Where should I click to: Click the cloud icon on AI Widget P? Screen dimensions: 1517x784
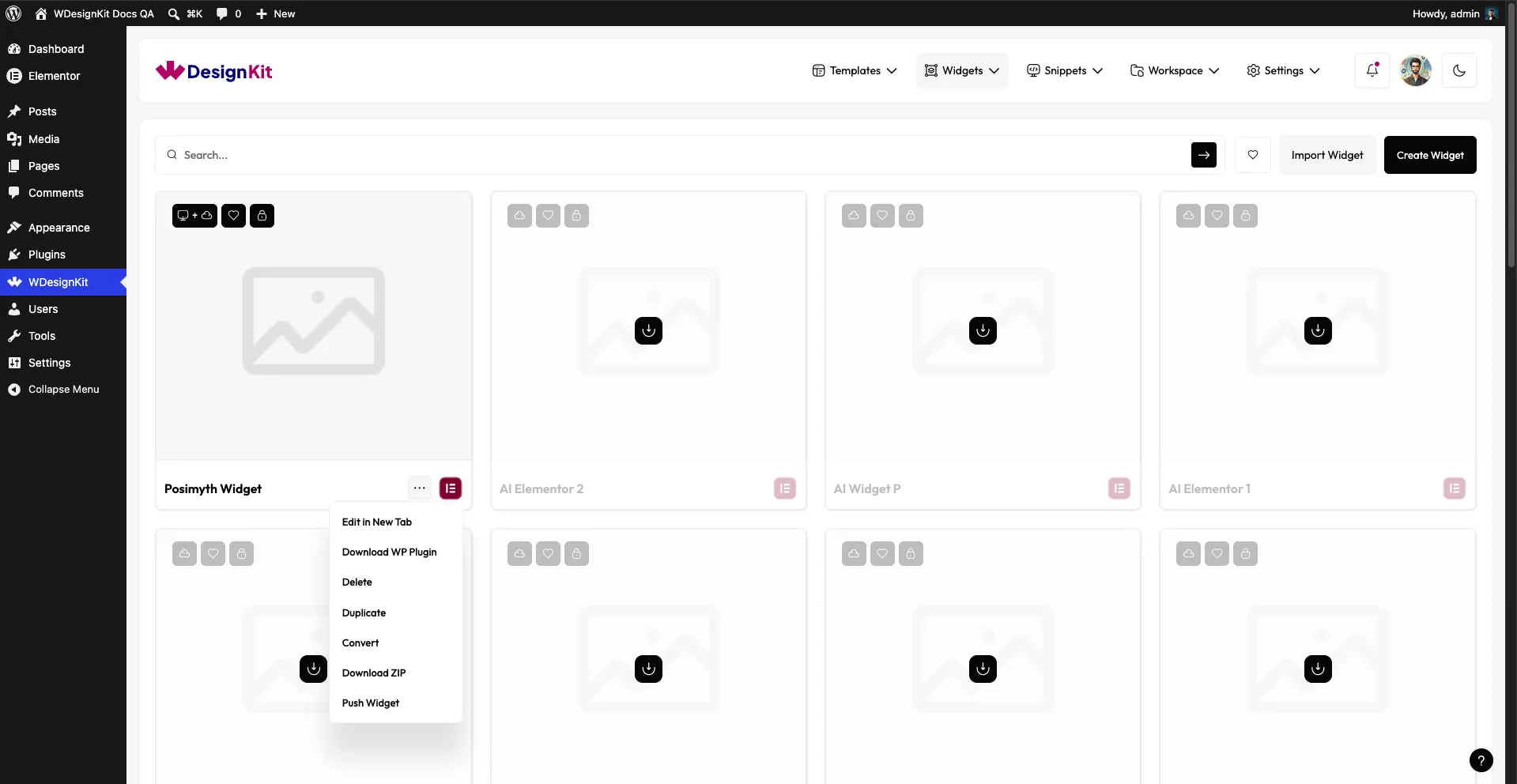(x=854, y=216)
